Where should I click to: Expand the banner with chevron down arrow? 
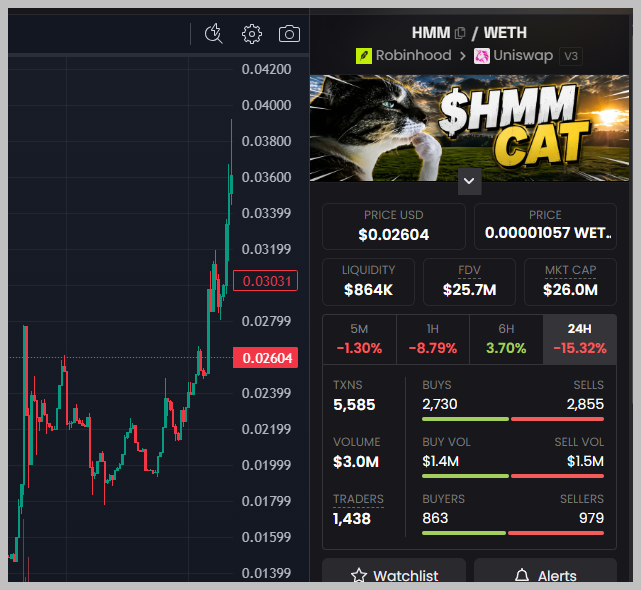coord(469,181)
